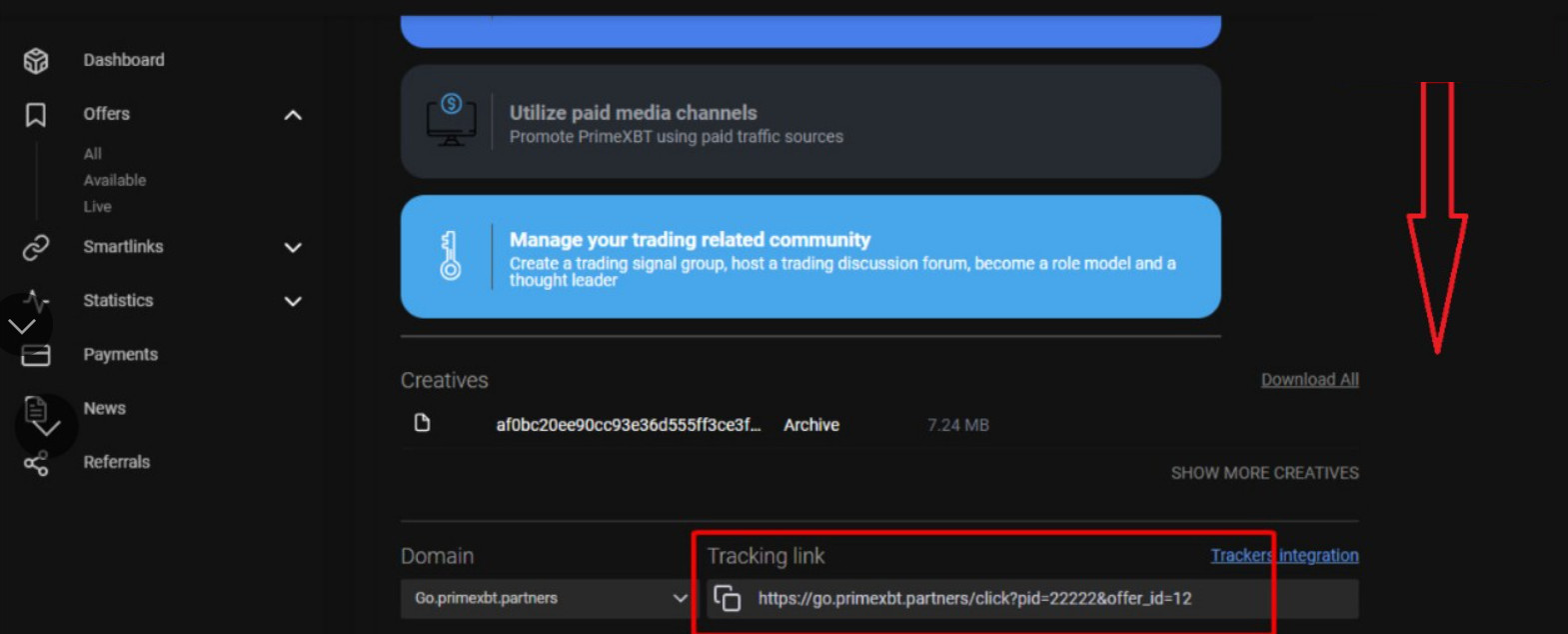Click the paid media monitor icon
The image size is (1568, 634).
point(451,121)
